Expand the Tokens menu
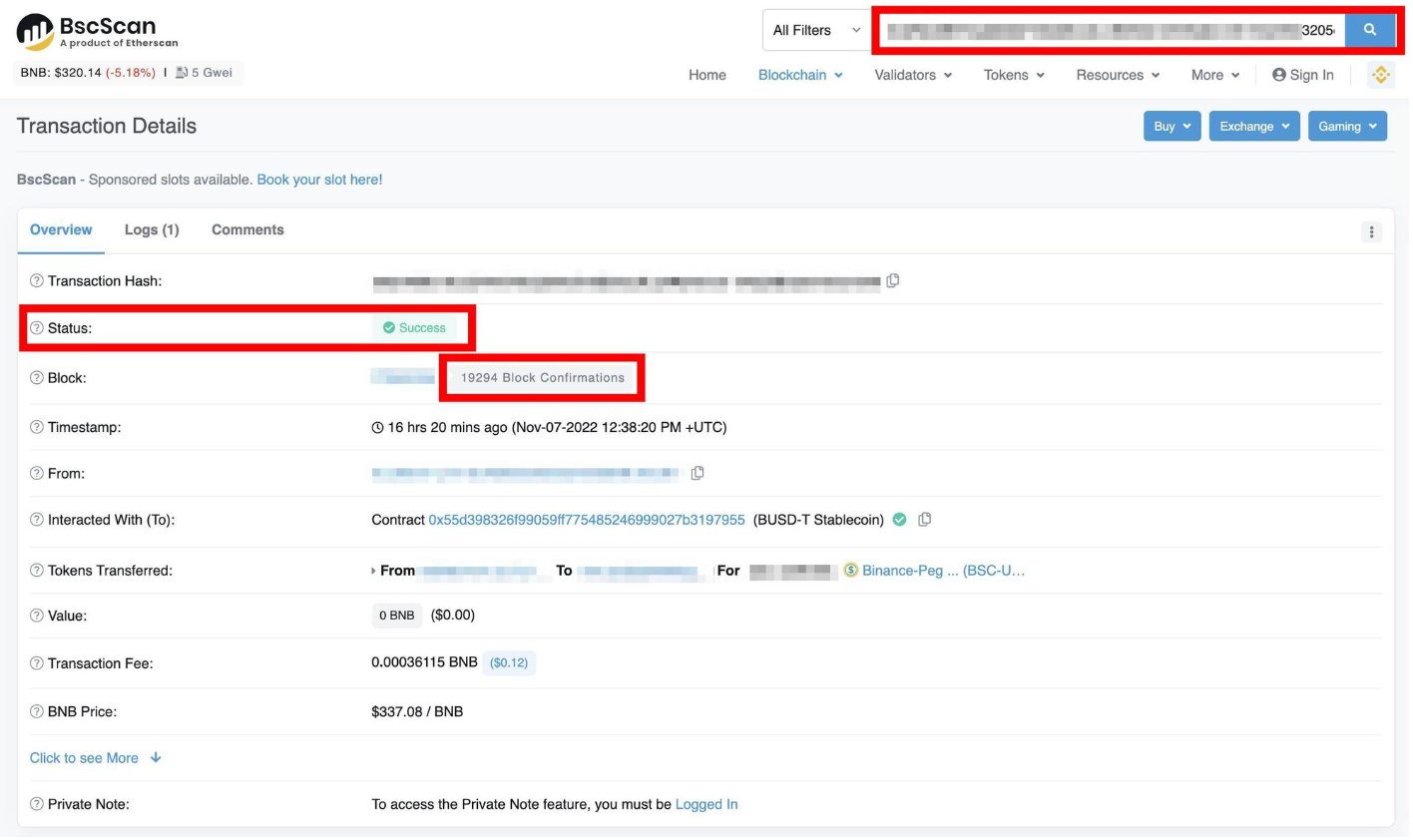The height and width of the screenshot is (840, 1413). [x=1016, y=76]
